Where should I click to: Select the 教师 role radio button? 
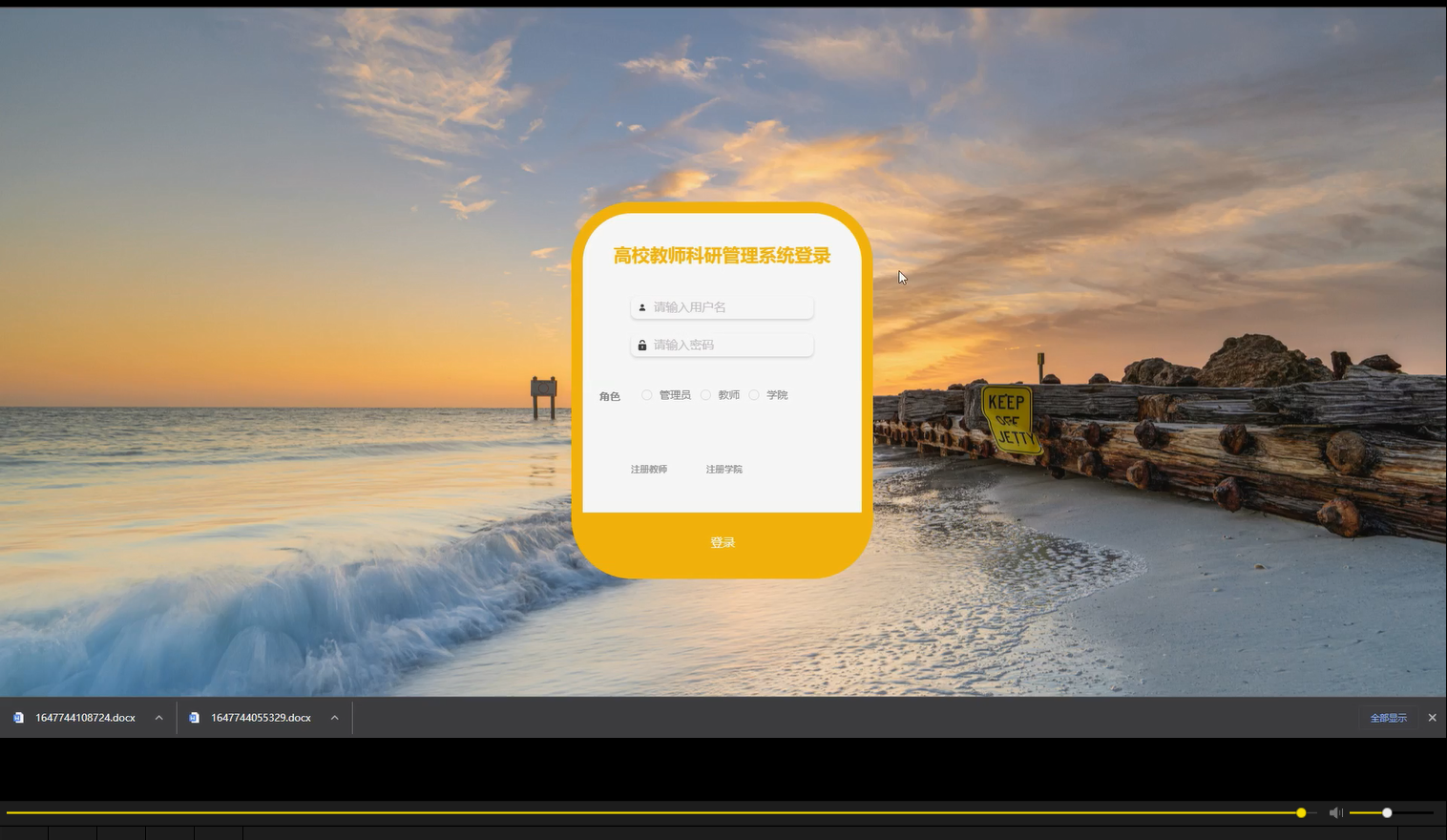click(x=705, y=395)
